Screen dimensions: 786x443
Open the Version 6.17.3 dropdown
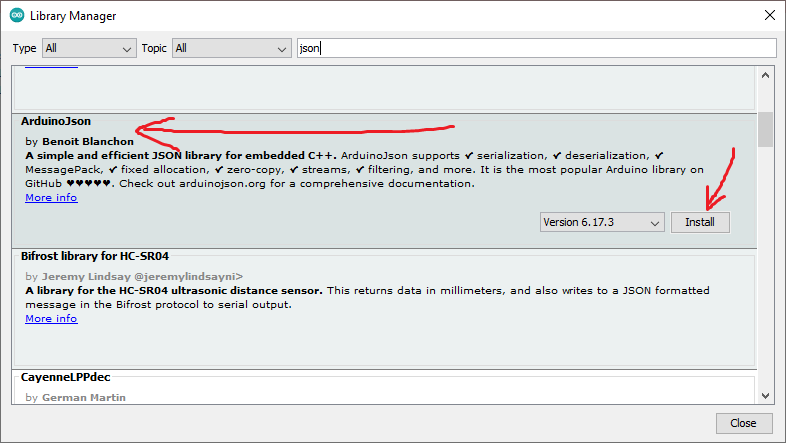(602, 222)
